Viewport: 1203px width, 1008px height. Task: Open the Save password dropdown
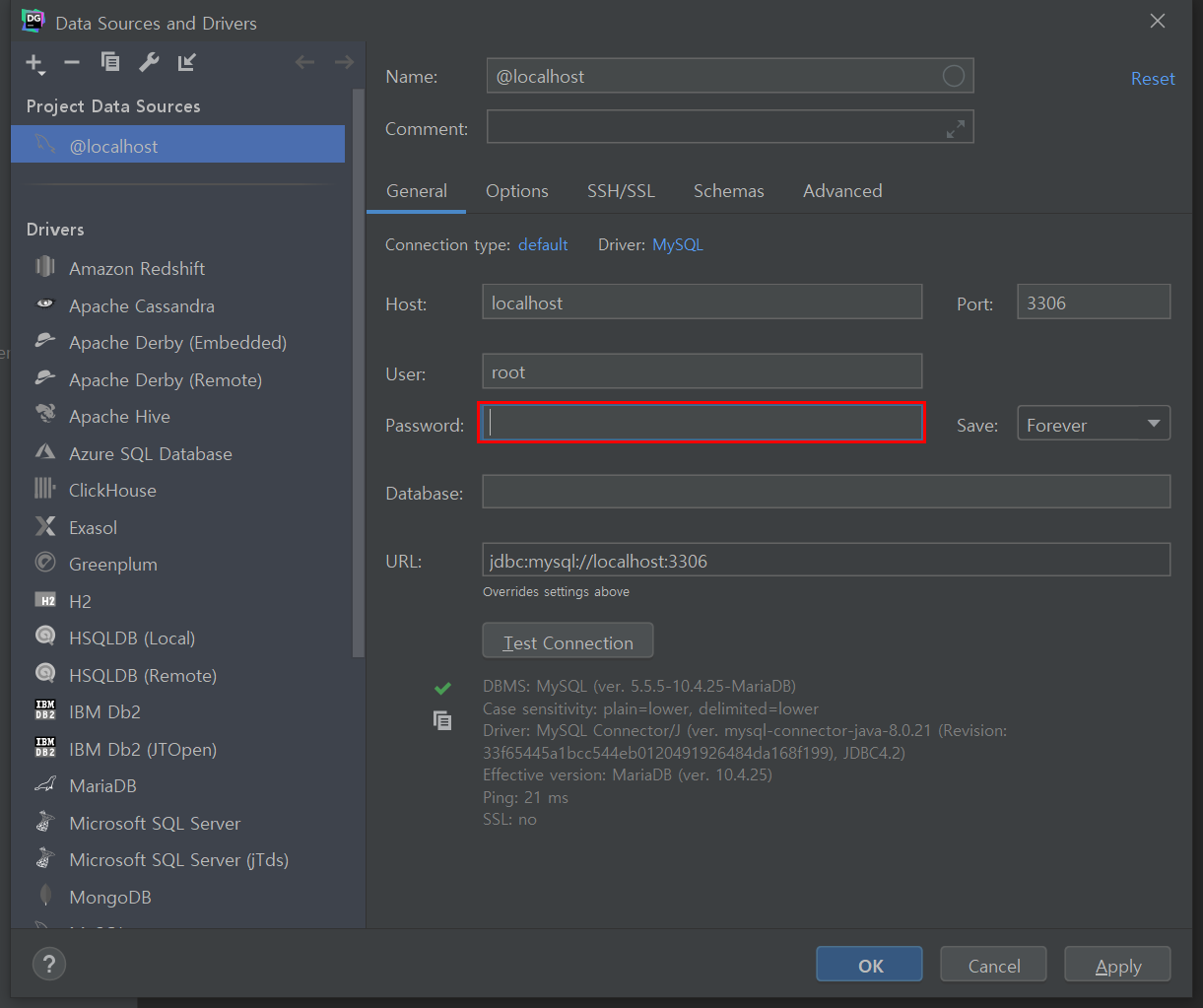click(x=1094, y=424)
